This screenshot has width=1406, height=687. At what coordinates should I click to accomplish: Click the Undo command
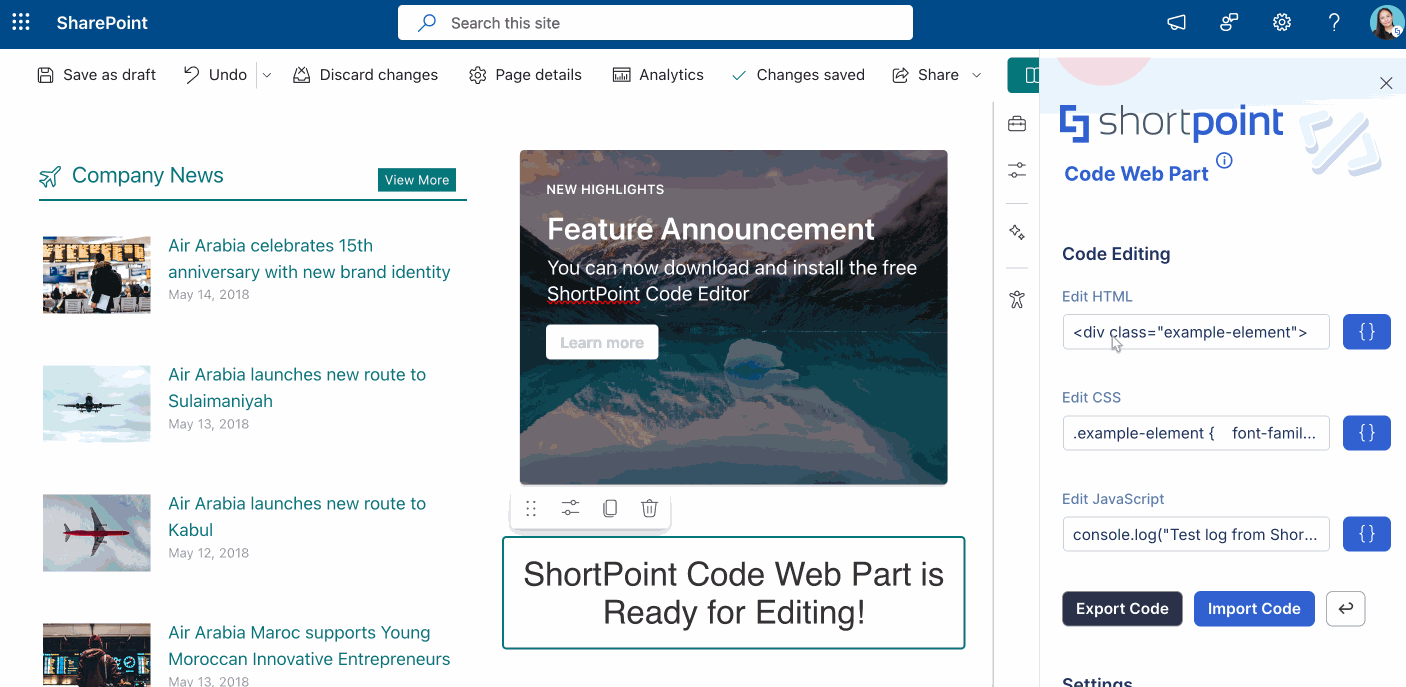[215, 75]
